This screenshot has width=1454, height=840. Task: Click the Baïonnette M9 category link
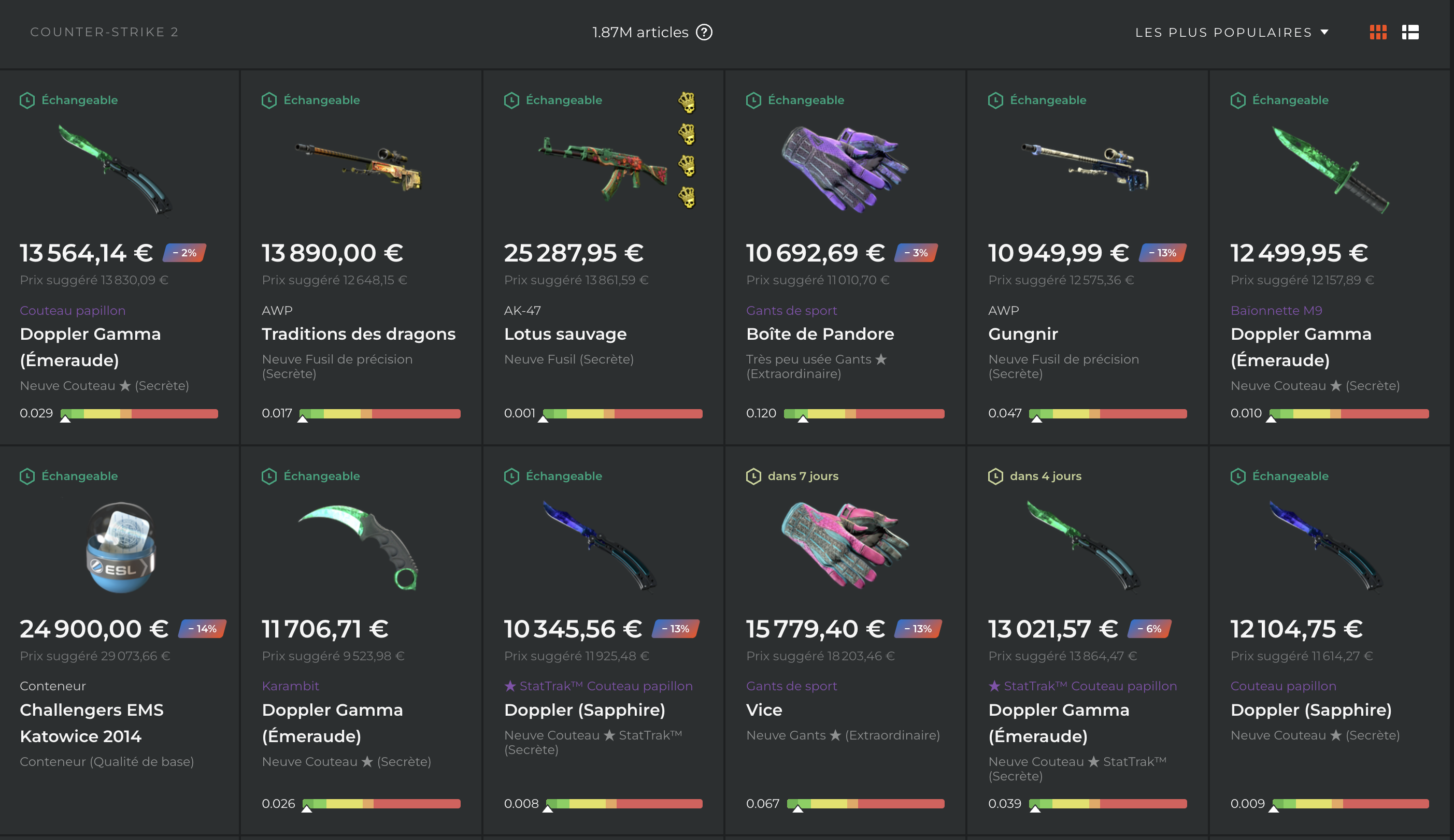[1276, 310]
